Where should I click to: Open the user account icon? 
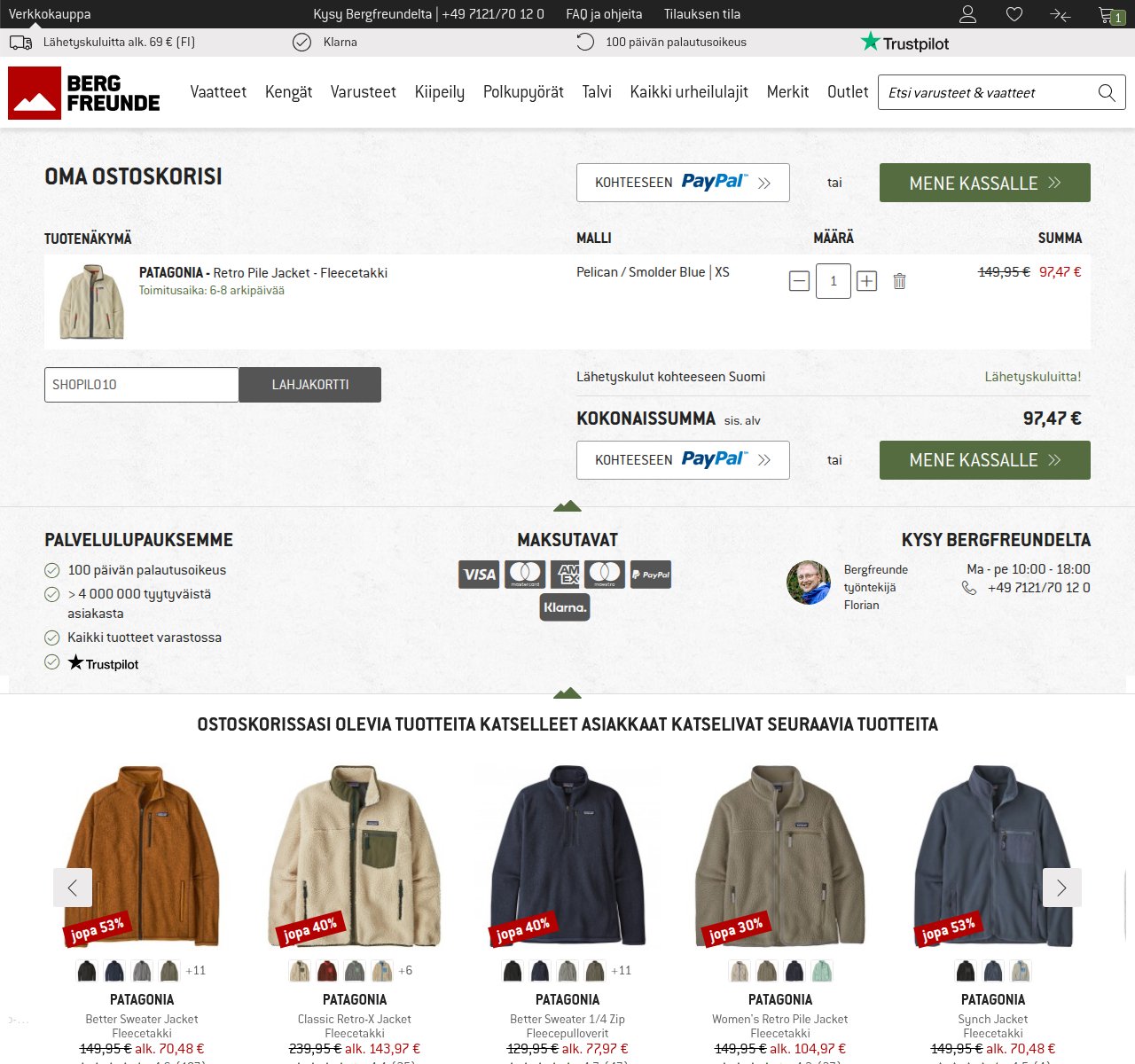coord(968,14)
